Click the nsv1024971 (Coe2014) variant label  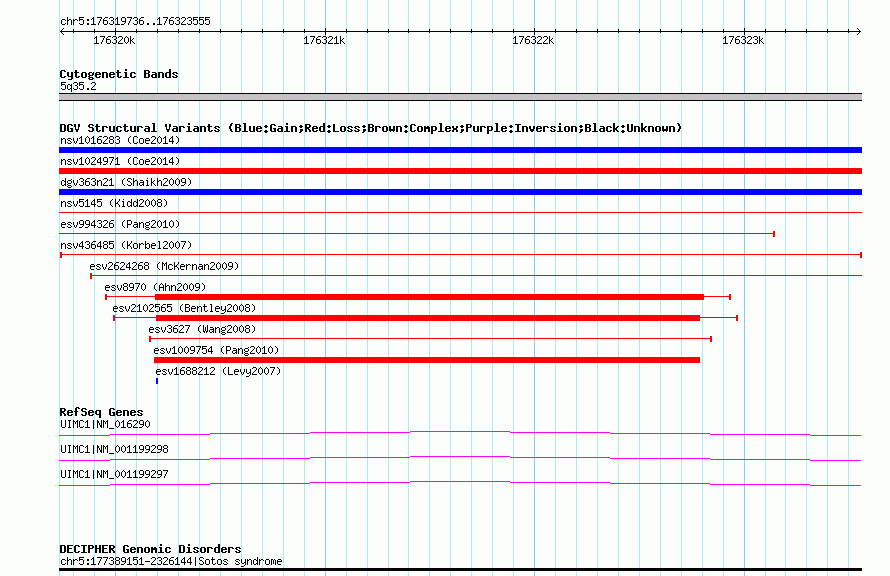[x=120, y=161]
